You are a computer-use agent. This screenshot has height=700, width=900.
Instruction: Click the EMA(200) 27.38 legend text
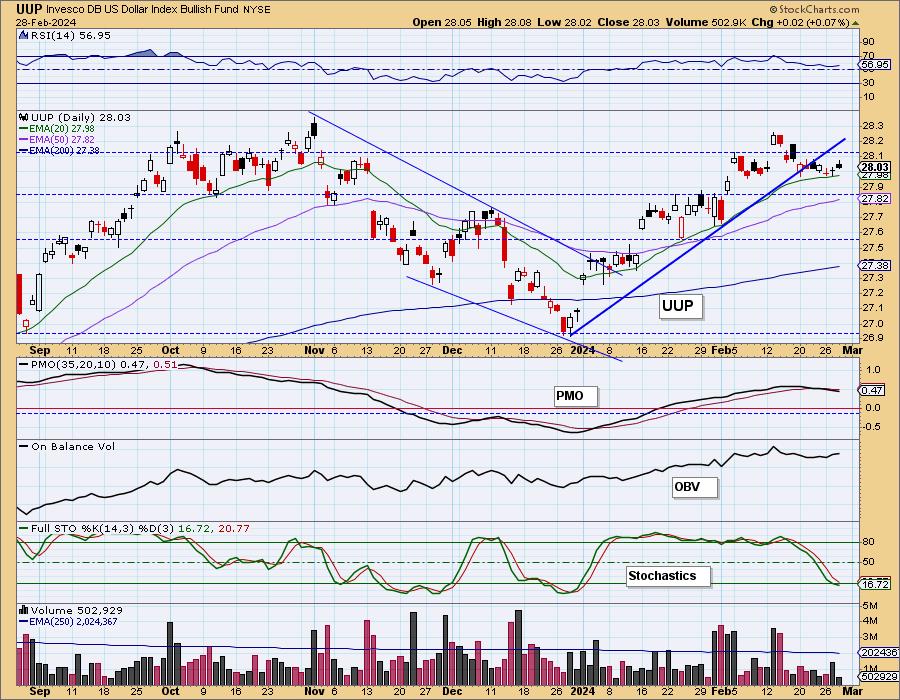(65, 150)
